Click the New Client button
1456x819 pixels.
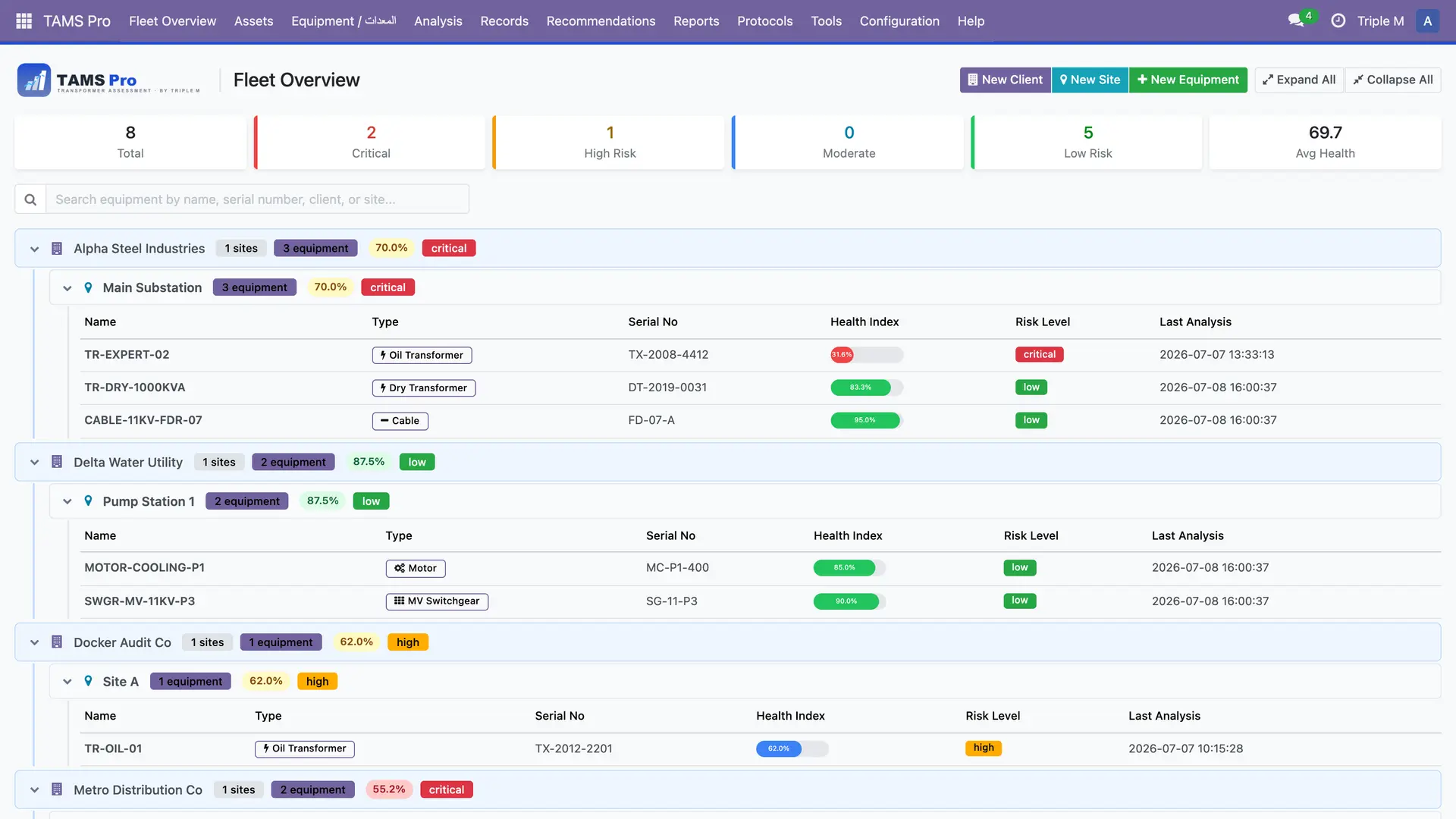pyautogui.click(x=1006, y=80)
